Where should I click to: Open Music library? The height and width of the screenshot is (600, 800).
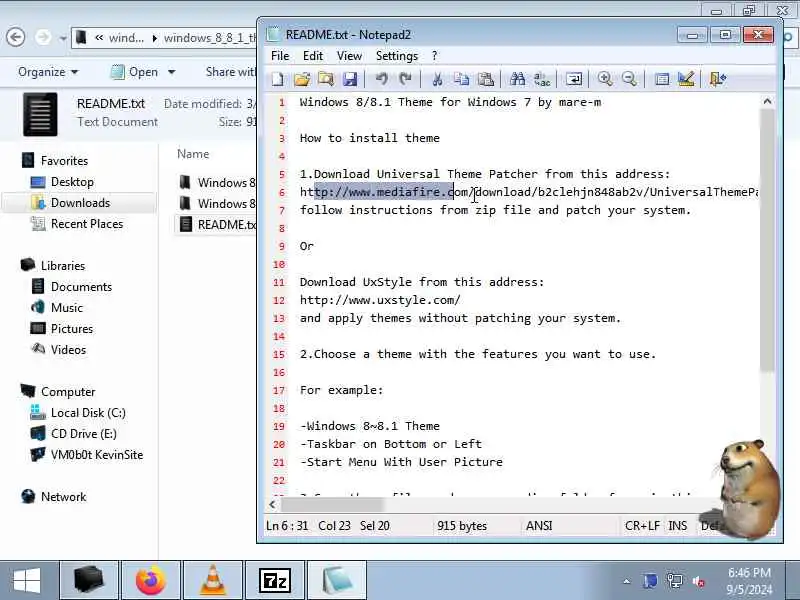(67, 308)
